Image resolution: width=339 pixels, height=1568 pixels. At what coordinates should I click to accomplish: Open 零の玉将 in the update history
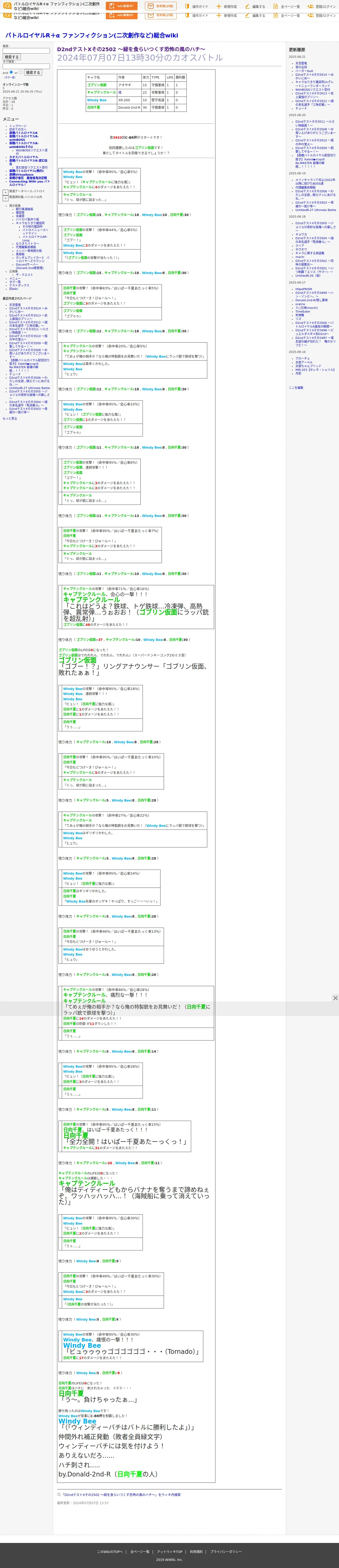301,67
